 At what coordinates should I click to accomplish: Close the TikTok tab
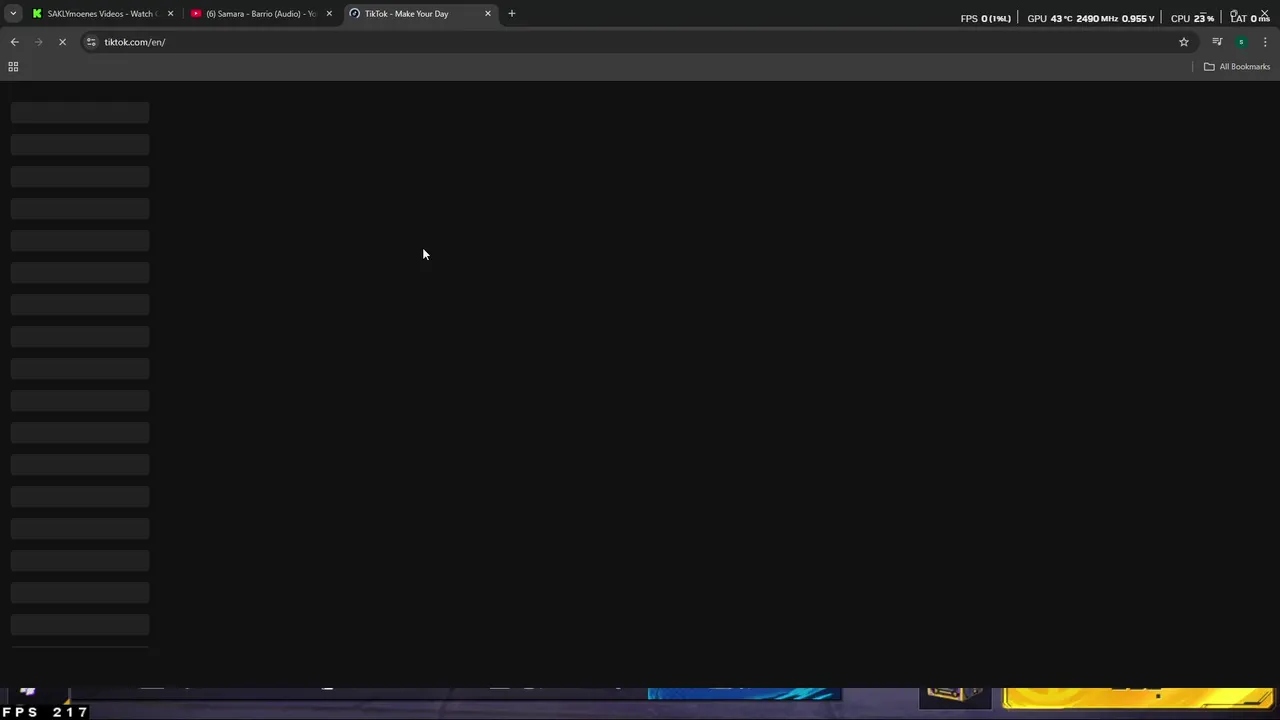click(488, 14)
